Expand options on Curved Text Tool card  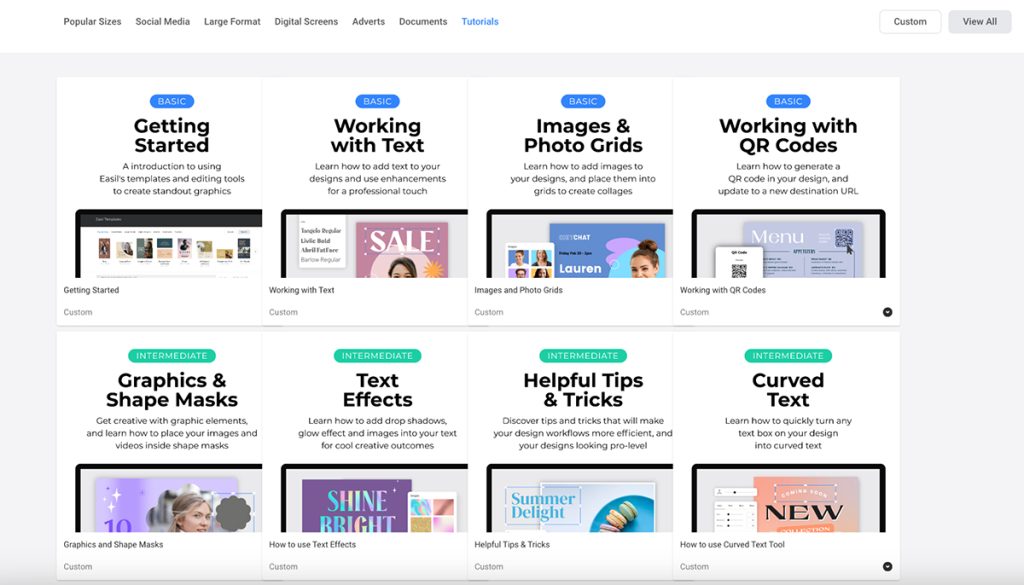[x=886, y=565]
